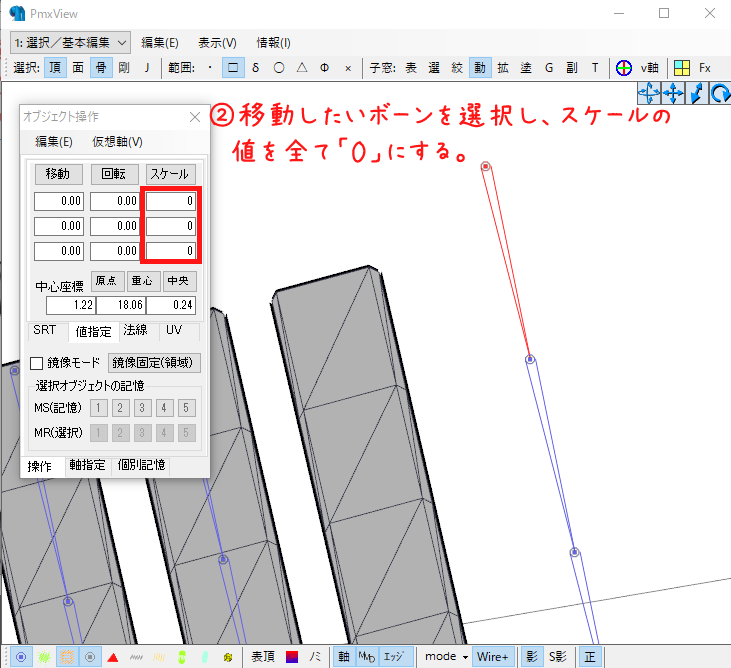Click the colored crosshair virtual axis icon
The height and width of the screenshot is (668, 731).
pyautogui.click(x=623, y=68)
